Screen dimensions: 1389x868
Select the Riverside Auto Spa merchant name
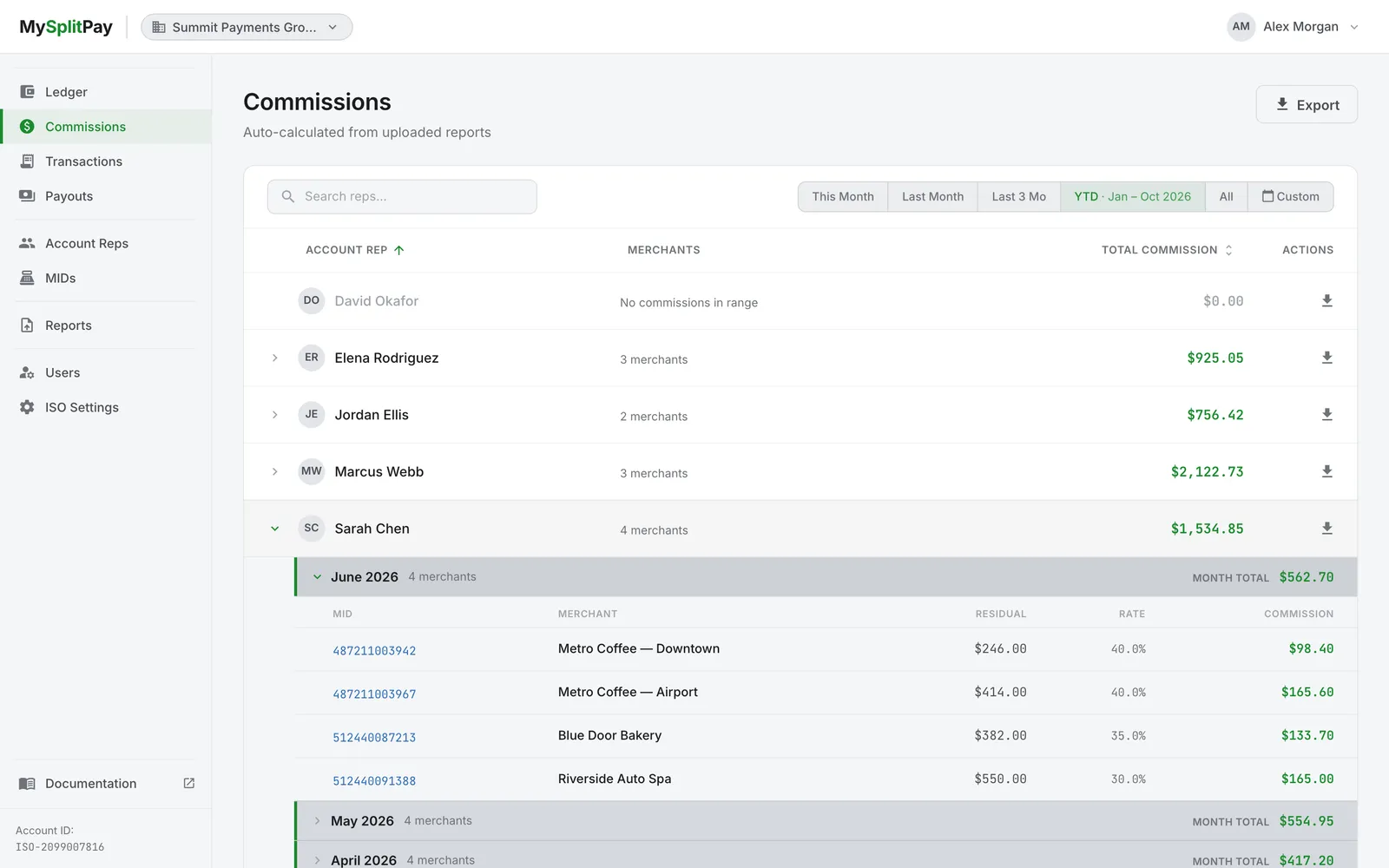coord(615,779)
